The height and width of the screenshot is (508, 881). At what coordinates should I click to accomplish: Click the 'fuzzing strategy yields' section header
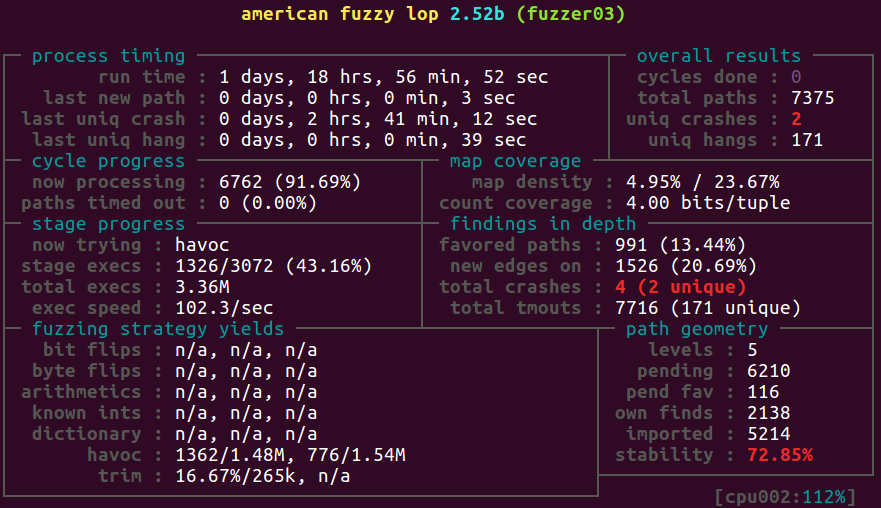[x=158, y=329]
